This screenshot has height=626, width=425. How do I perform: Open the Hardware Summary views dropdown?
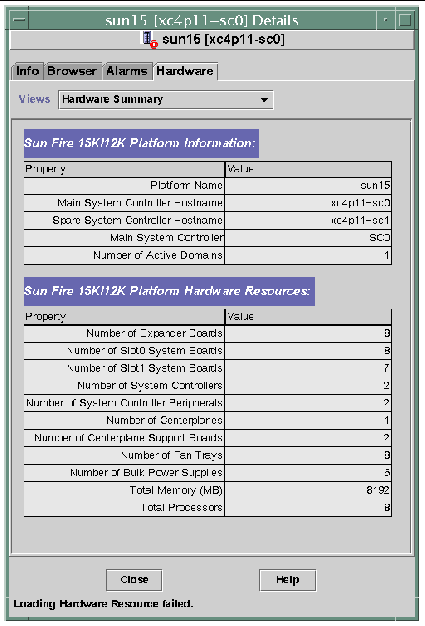point(166,99)
